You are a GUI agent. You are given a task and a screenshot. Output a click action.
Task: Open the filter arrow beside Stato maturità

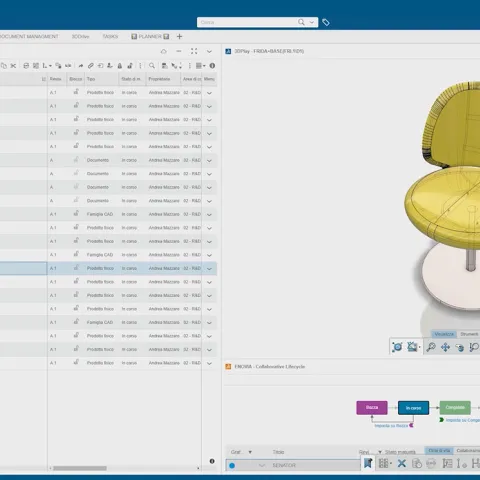[380, 452]
